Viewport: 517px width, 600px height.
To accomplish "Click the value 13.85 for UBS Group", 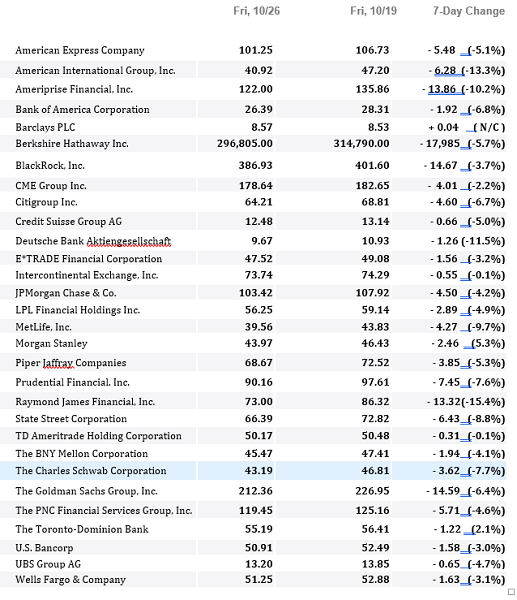I will click(375, 564).
